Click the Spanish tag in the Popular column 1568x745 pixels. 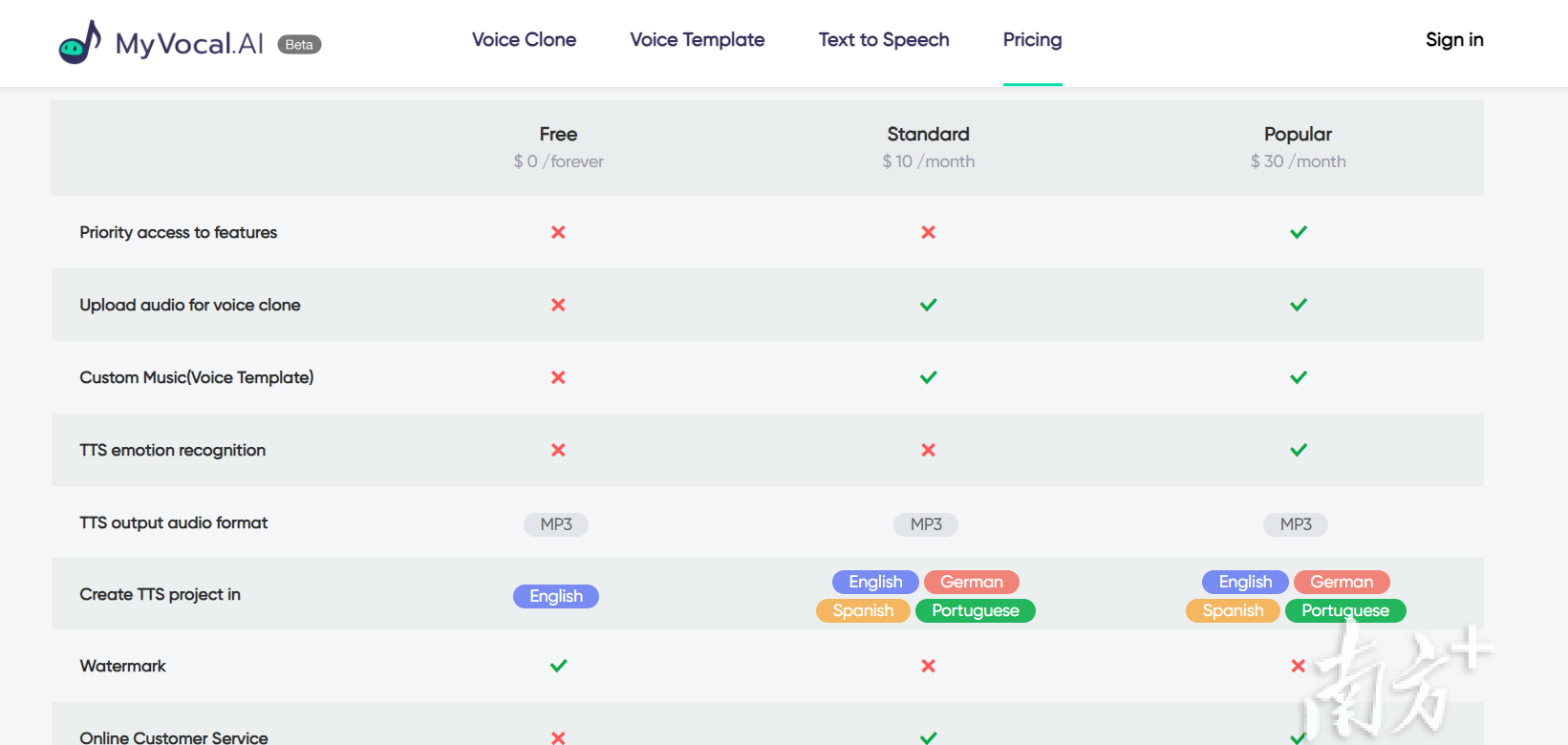(1233, 610)
